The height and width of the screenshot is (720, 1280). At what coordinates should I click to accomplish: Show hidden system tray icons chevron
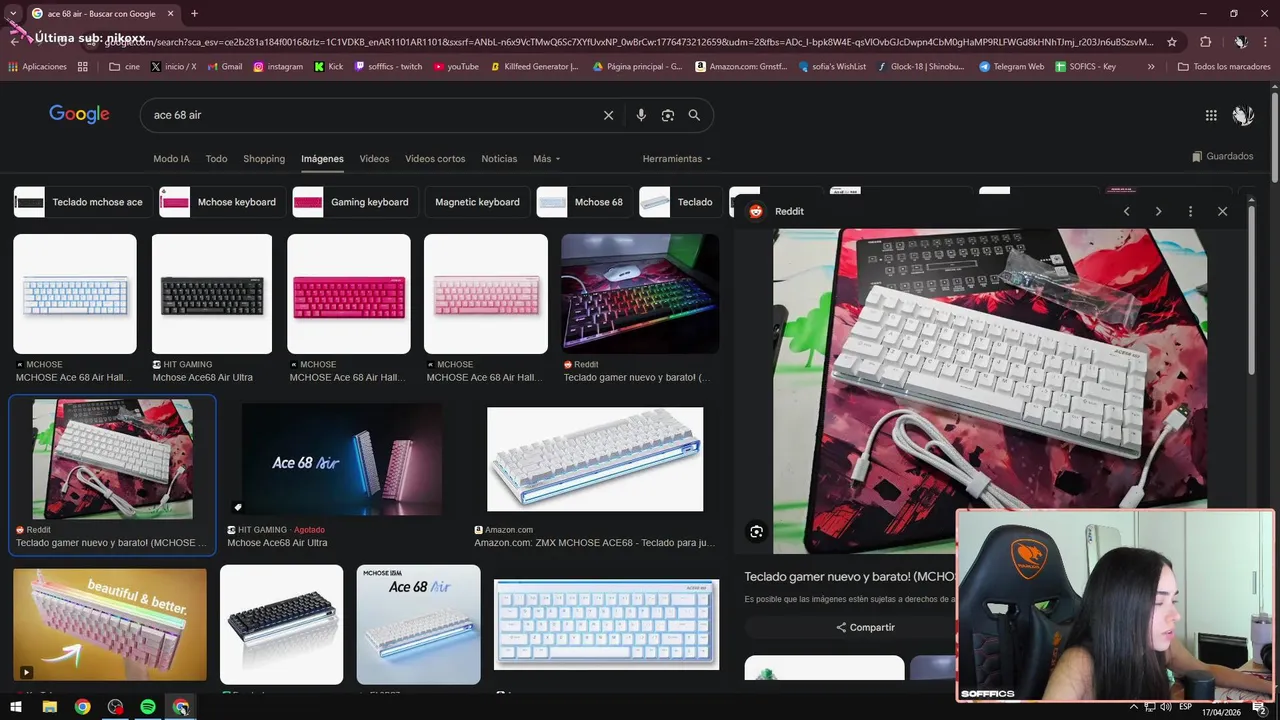(1135, 707)
